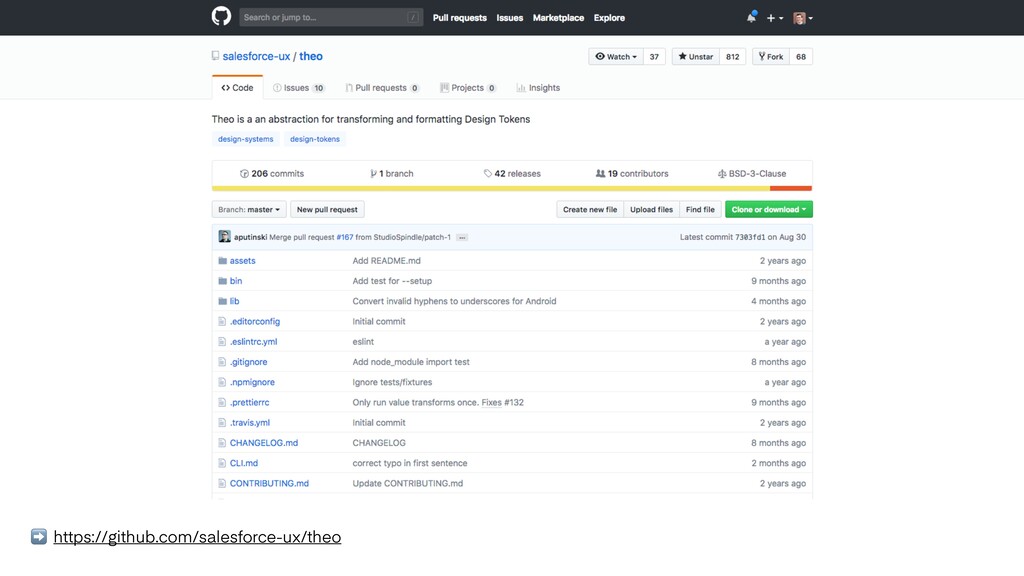Open the aputinski commit author avatar

point(225,236)
